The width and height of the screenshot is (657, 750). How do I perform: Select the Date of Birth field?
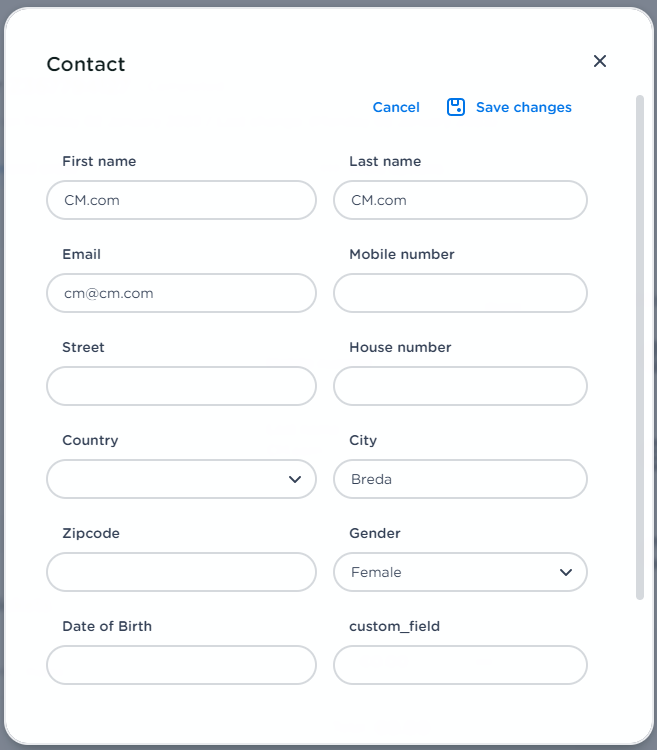pyautogui.click(x=181, y=665)
